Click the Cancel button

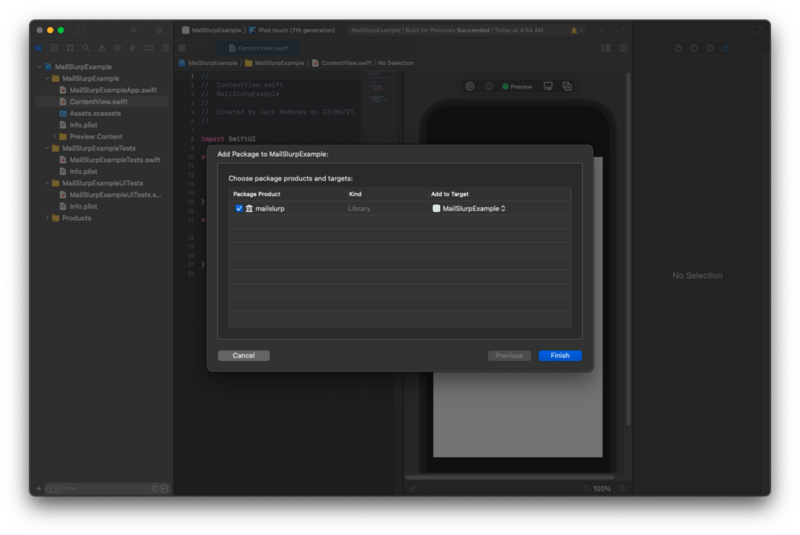coord(243,355)
